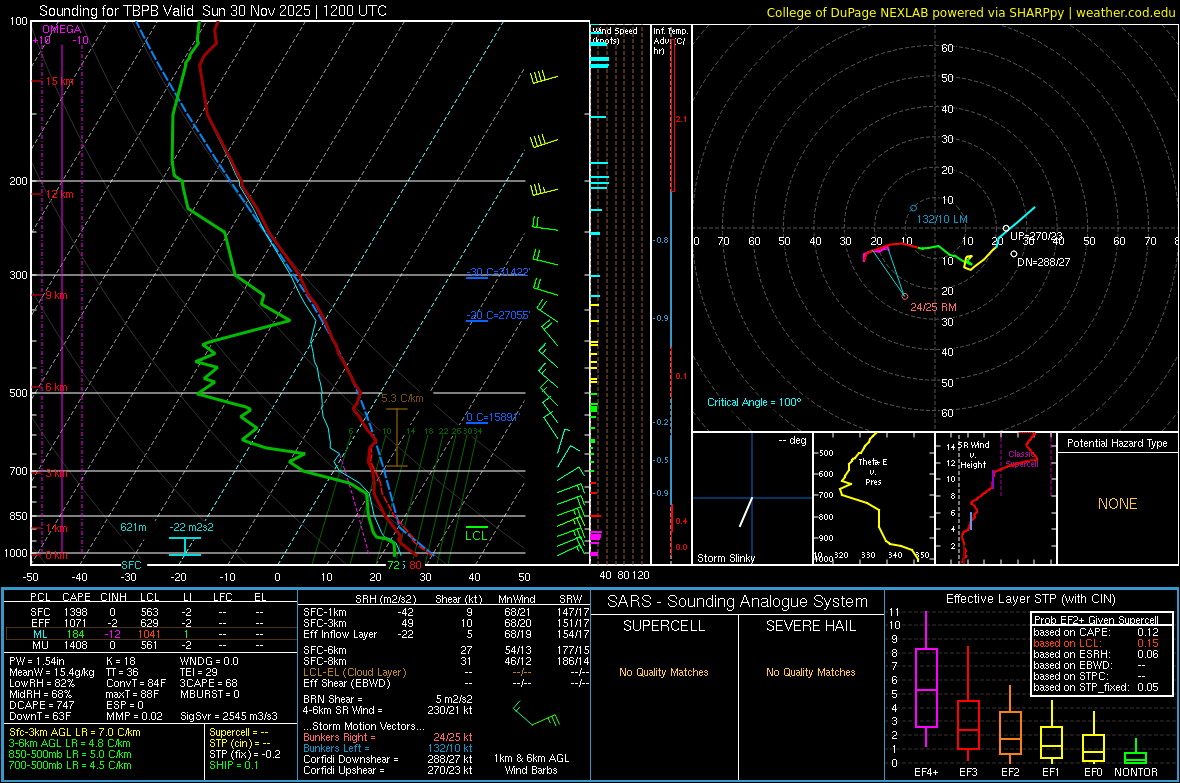Click the red 'Bunkers Right = 24/25 kt' line
The height and width of the screenshot is (783, 1180).
tap(388, 737)
